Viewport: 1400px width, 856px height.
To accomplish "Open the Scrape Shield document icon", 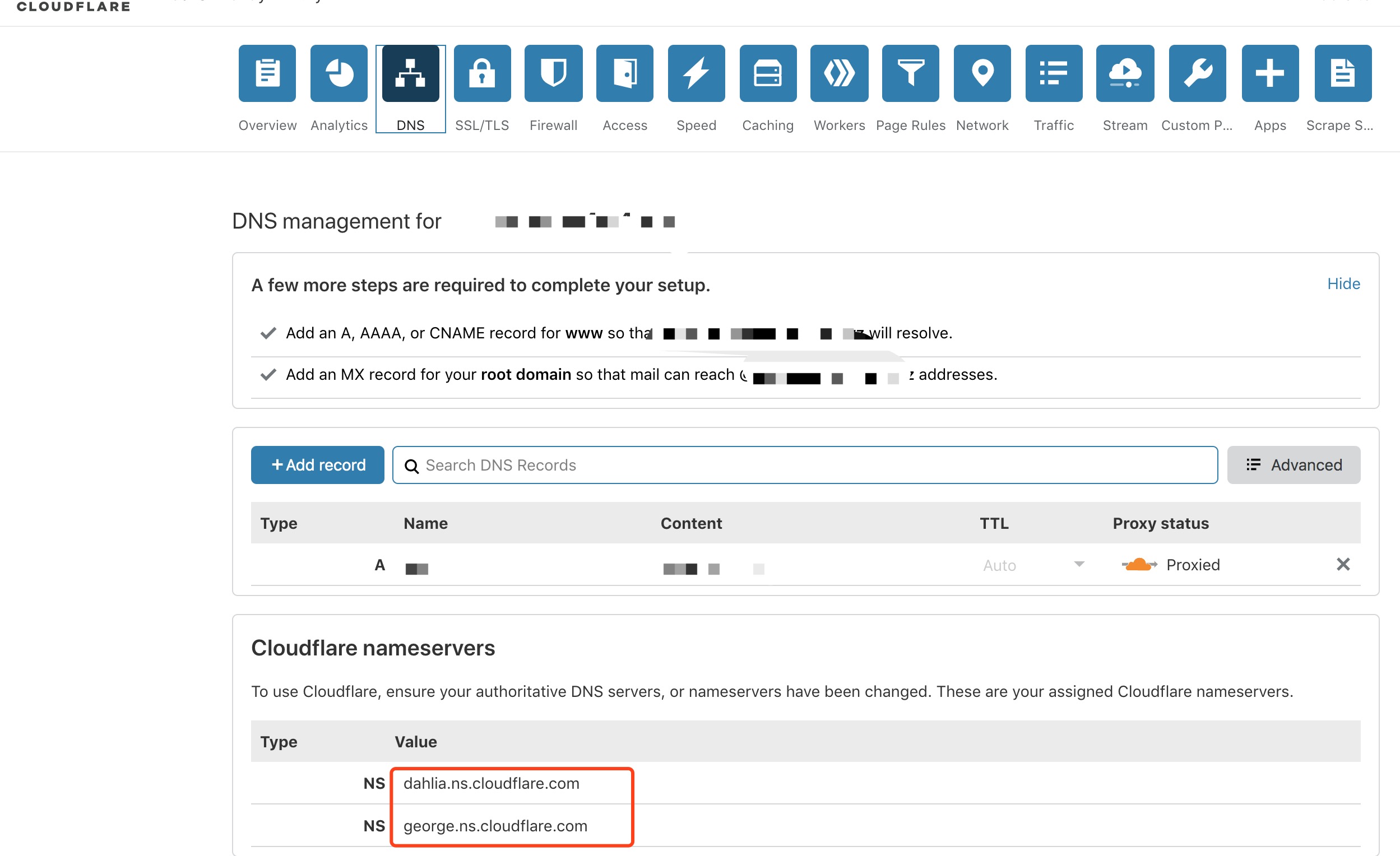I will click(1343, 73).
